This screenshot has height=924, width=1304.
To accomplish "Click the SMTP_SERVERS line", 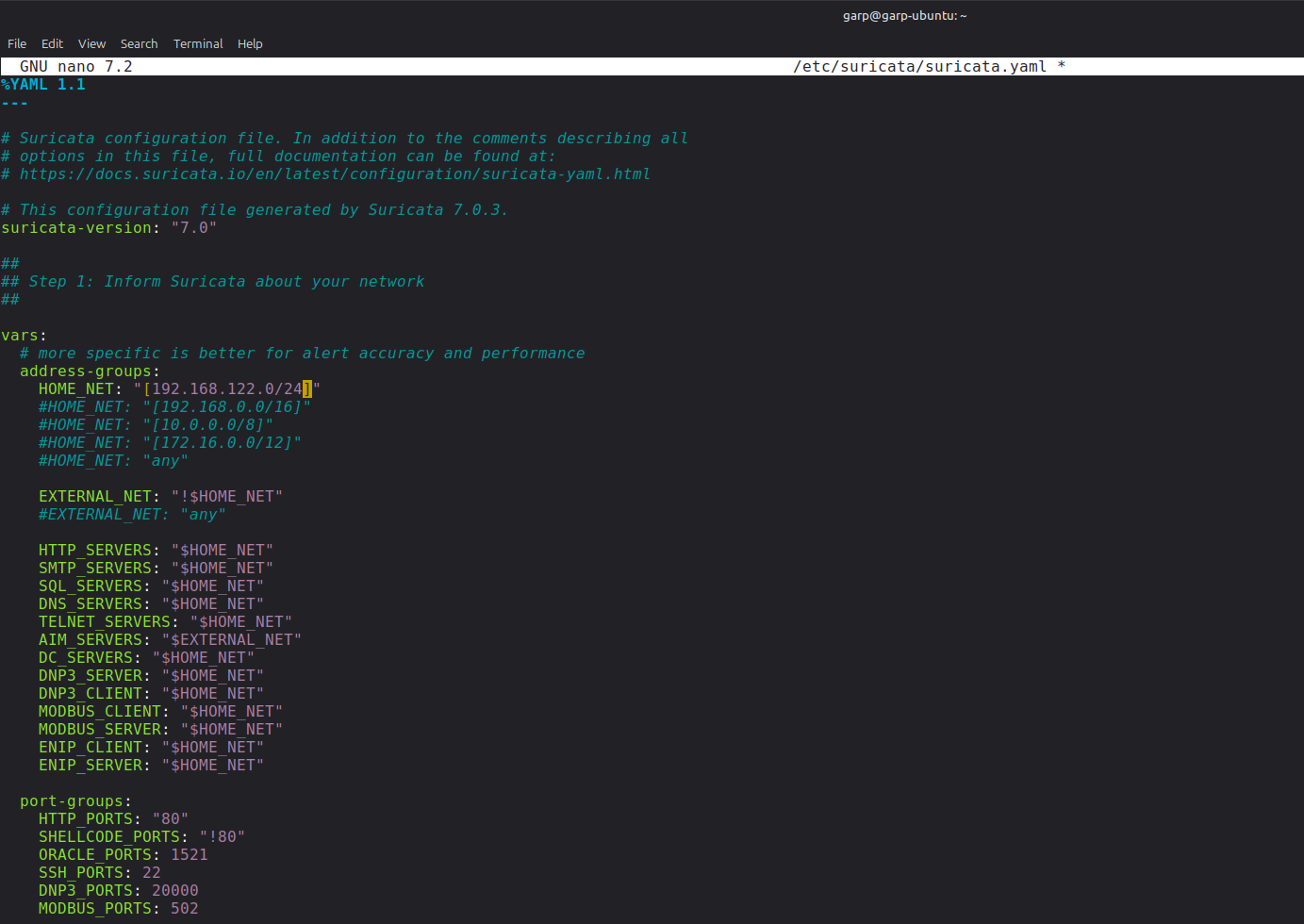I will point(157,569).
